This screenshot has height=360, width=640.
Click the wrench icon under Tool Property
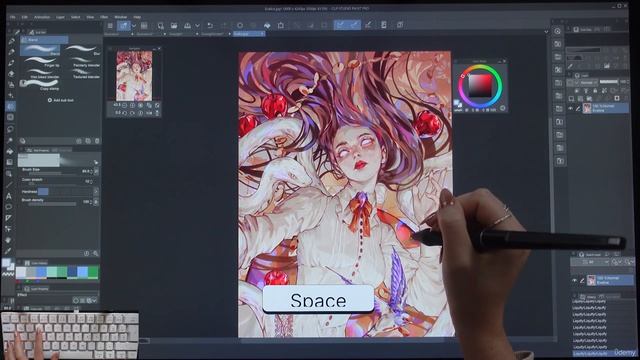tap(96, 253)
